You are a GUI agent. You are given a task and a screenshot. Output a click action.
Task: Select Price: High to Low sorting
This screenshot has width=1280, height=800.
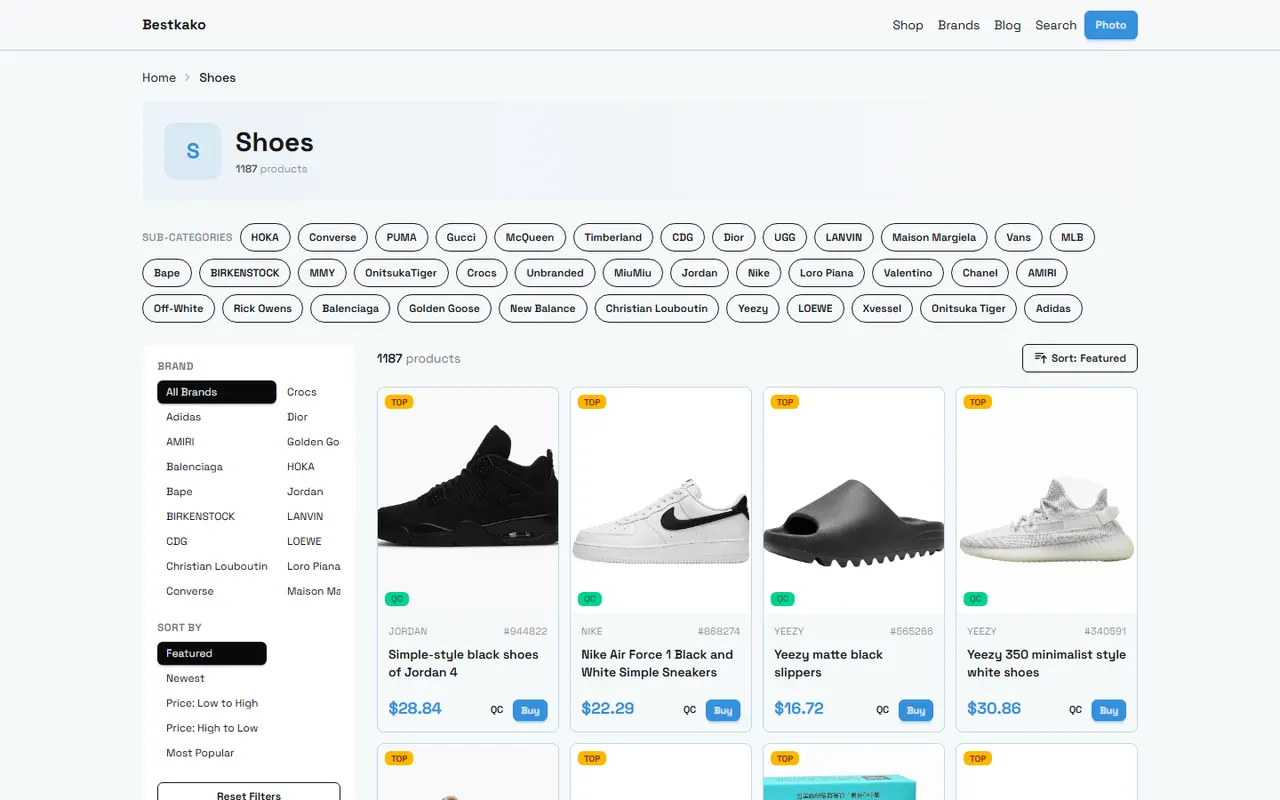pyautogui.click(x=212, y=728)
